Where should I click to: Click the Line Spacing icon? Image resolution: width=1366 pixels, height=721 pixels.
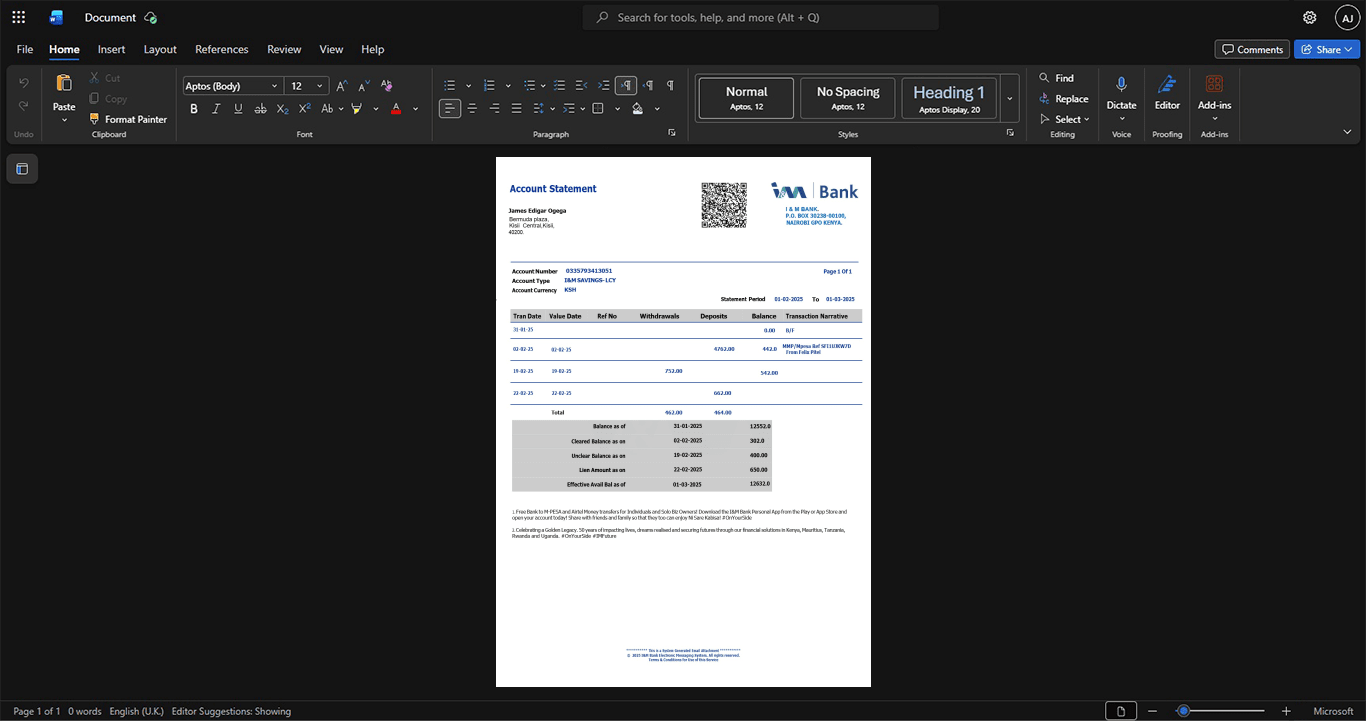pos(538,108)
